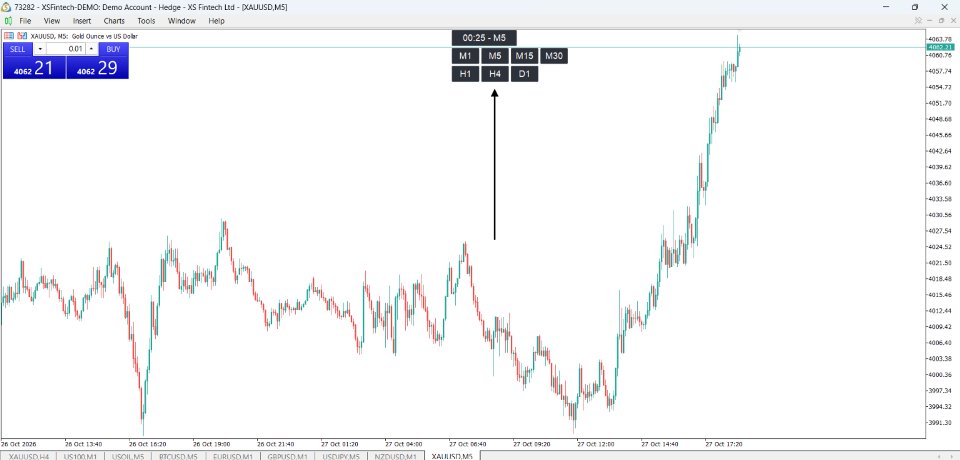Sell at the 4062.21 bid price
This screenshot has width=960, height=460.
(x=34, y=68)
